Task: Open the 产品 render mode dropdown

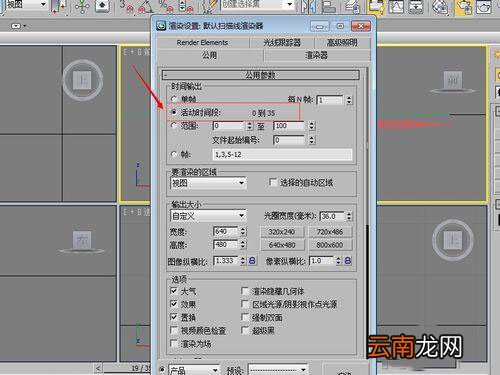Action: click(194, 370)
